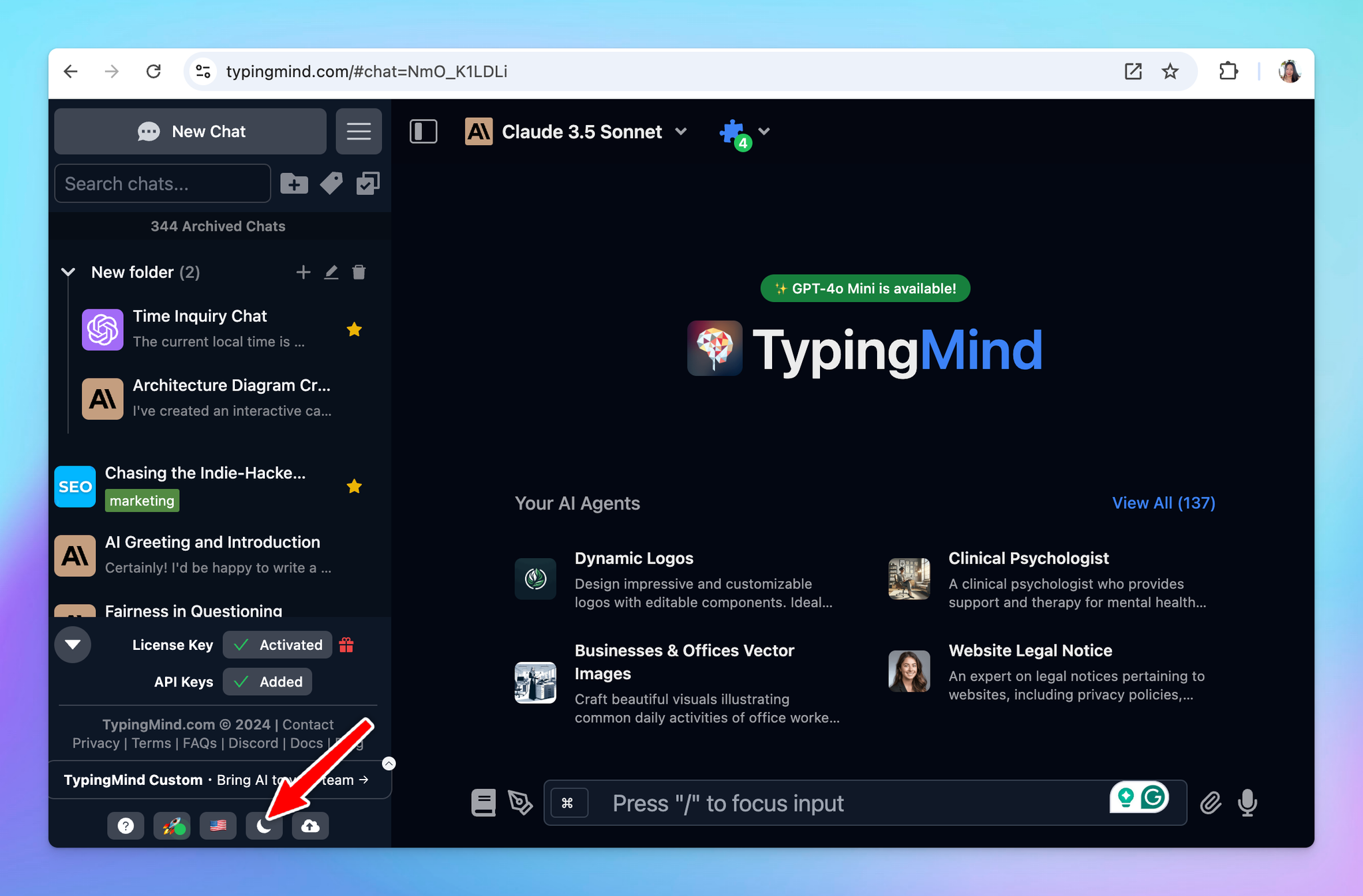The image size is (1363, 896).
Task: Open the plugins puzzle icon
Action: click(734, 133)
